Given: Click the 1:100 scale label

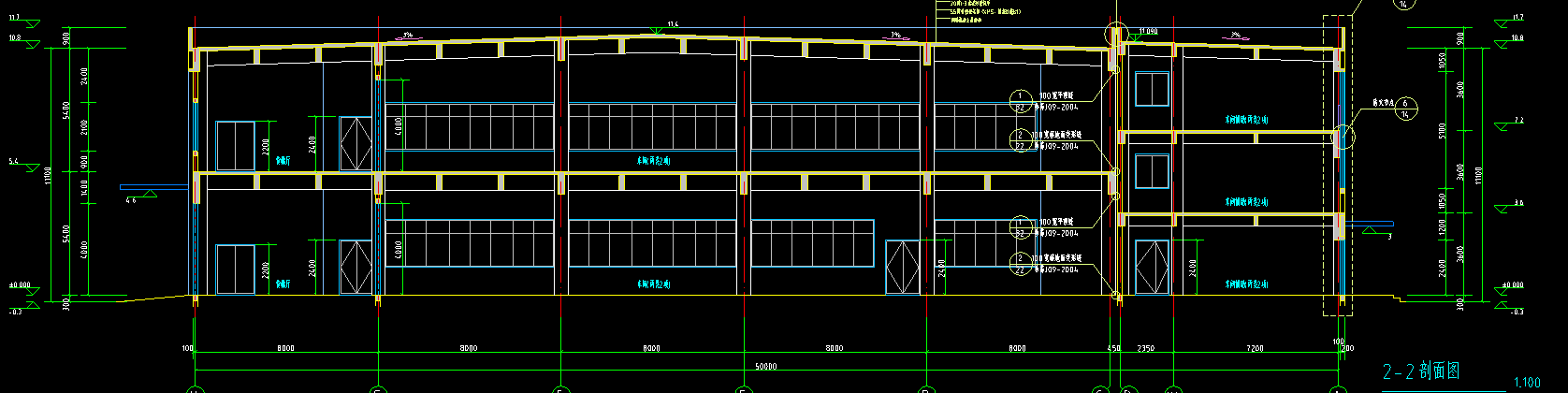Looking at the screenshot, I should click(x=1526, y=383).
